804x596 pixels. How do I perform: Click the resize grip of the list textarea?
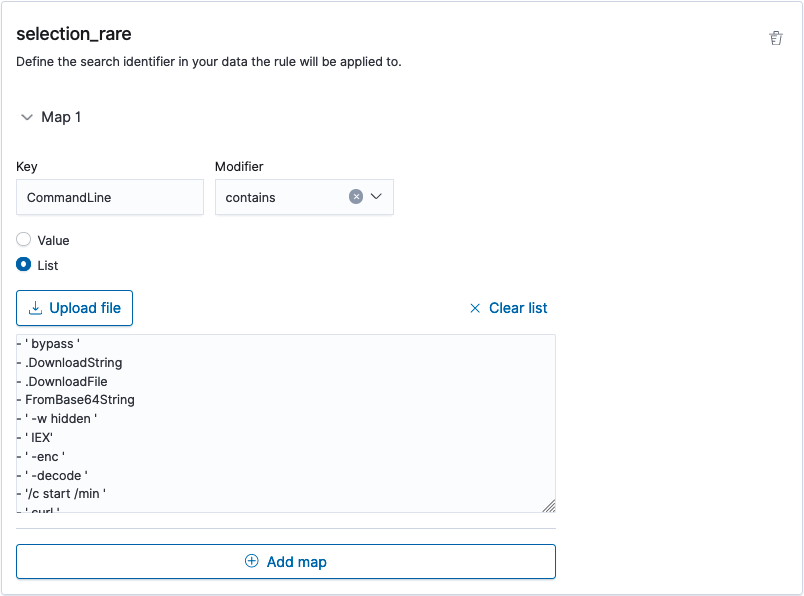point(549,507)
